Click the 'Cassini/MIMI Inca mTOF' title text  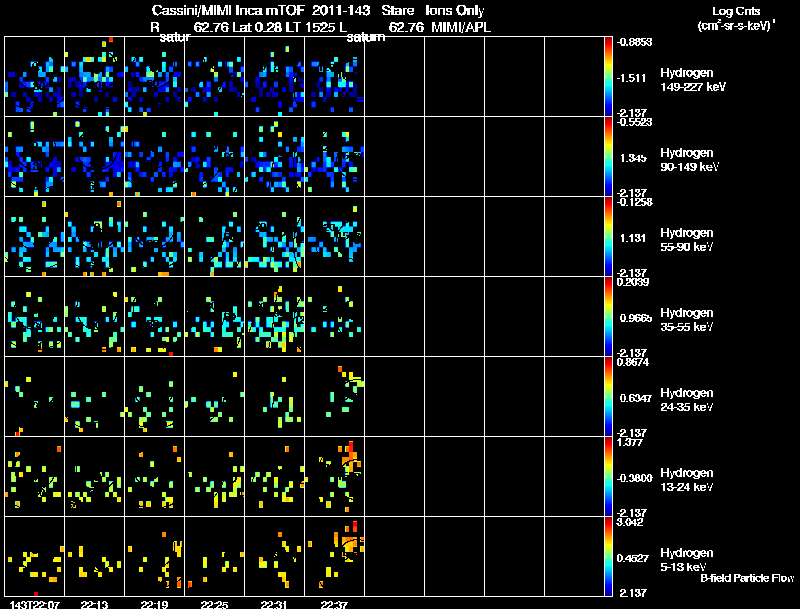tap(228, 11)
